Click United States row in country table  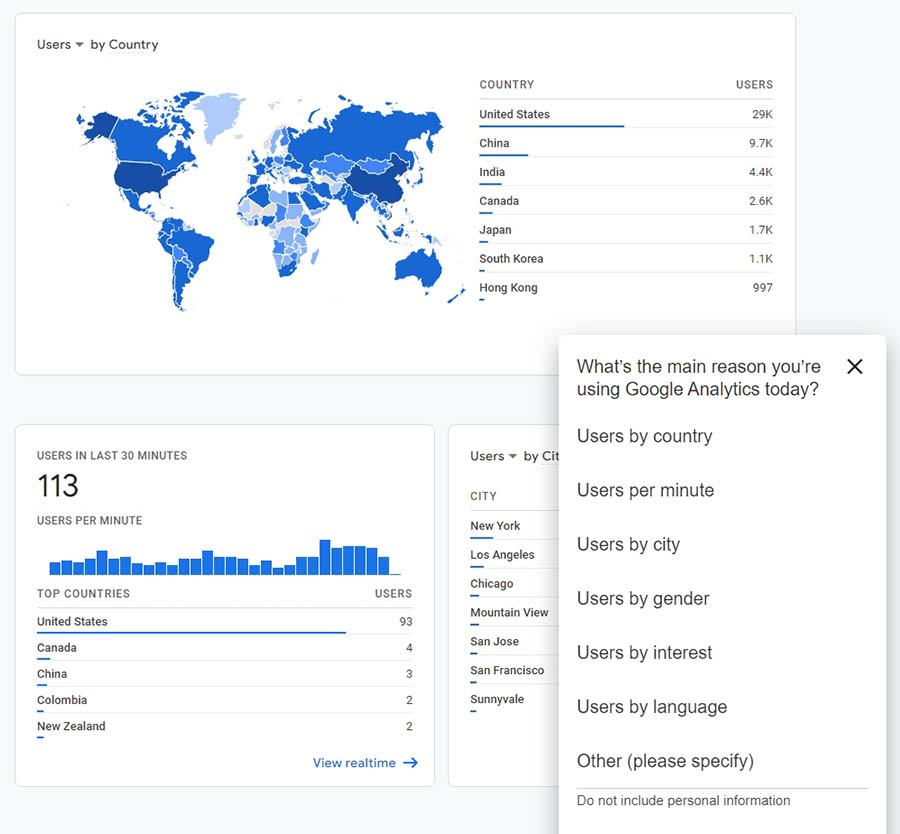click(625, 114)
